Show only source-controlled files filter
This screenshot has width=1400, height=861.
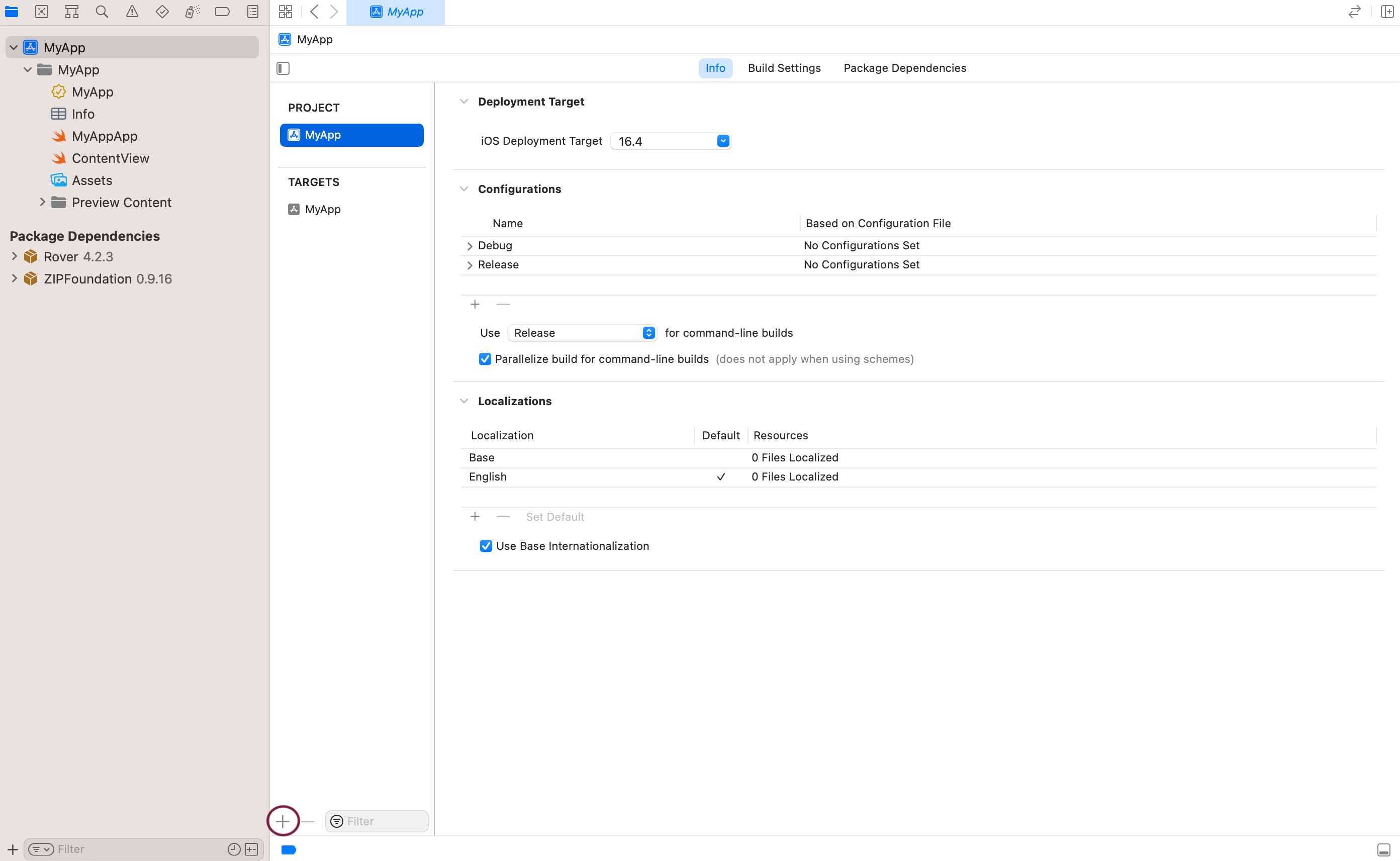pos(251,849)
